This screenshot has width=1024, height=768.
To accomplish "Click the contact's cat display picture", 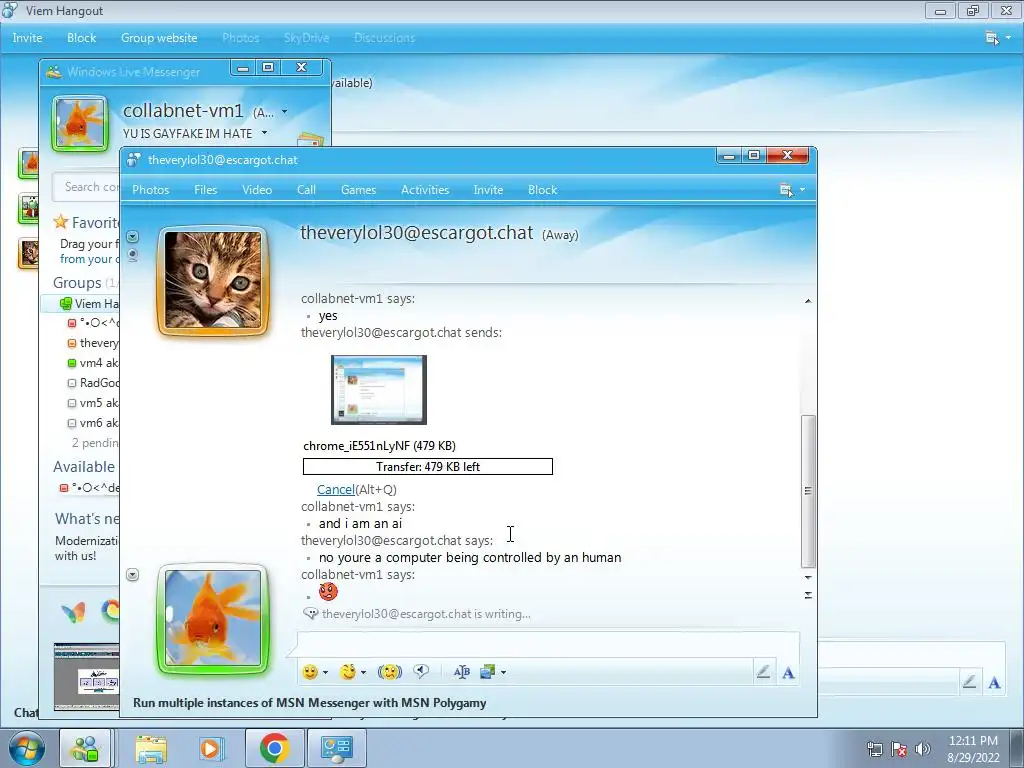I will [x=212, y=281].
